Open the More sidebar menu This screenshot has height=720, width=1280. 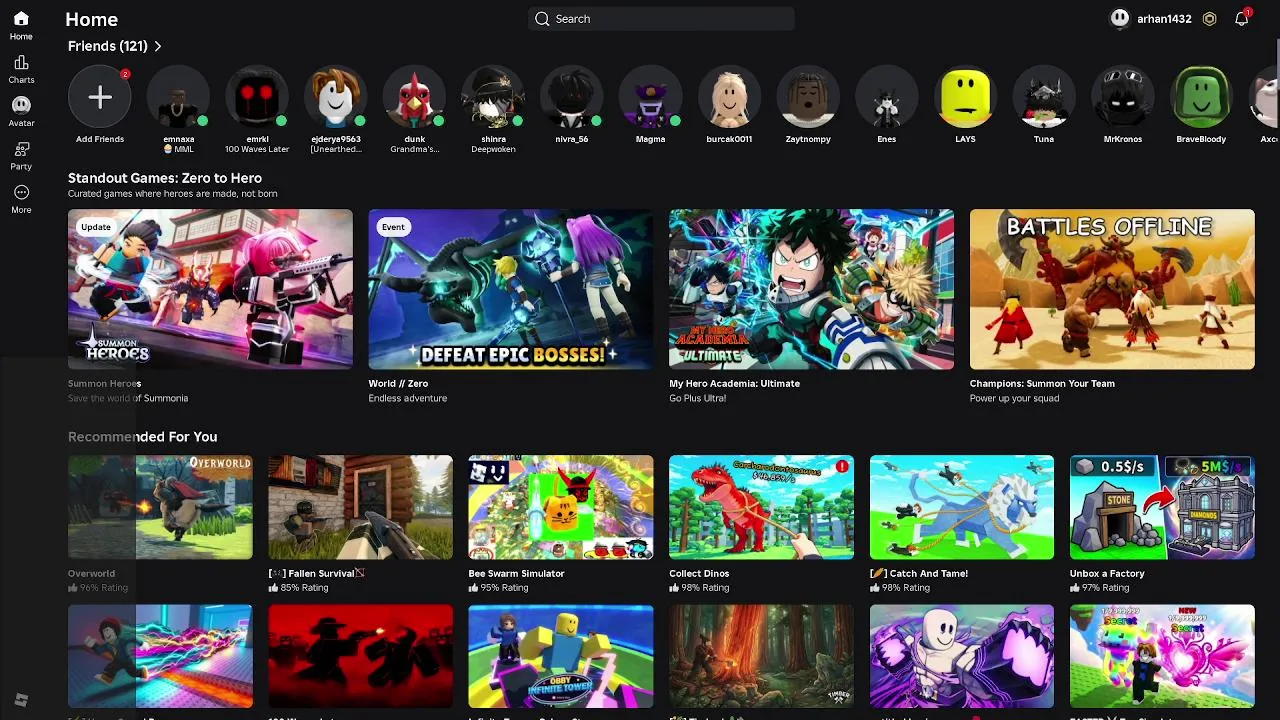tap(21, 192)
